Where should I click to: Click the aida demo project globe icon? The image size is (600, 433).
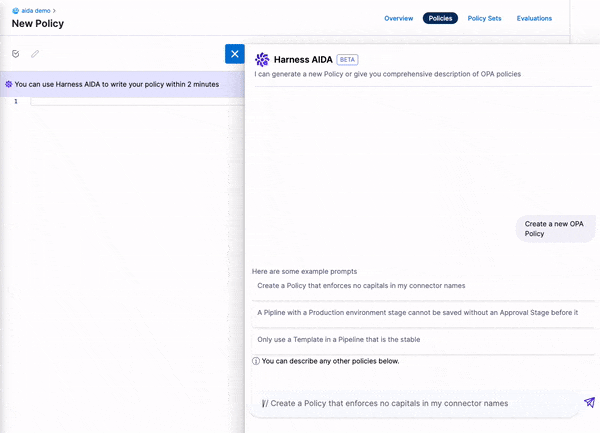16,11
